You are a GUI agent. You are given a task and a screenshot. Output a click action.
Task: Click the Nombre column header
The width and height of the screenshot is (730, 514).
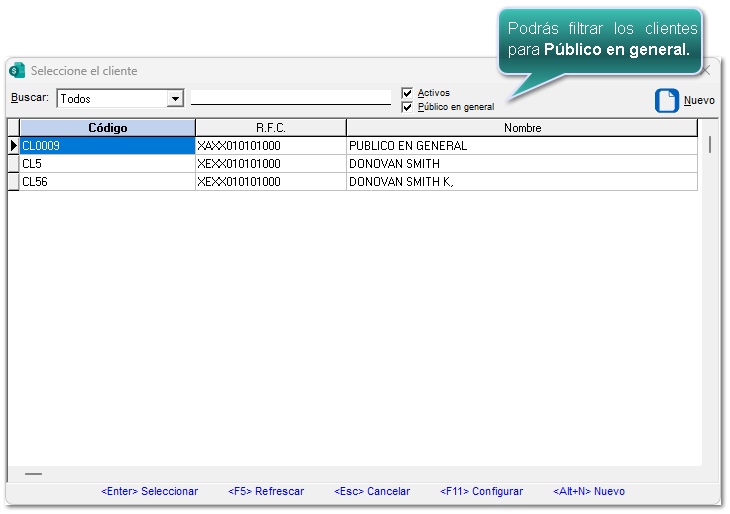click(521, 128)
